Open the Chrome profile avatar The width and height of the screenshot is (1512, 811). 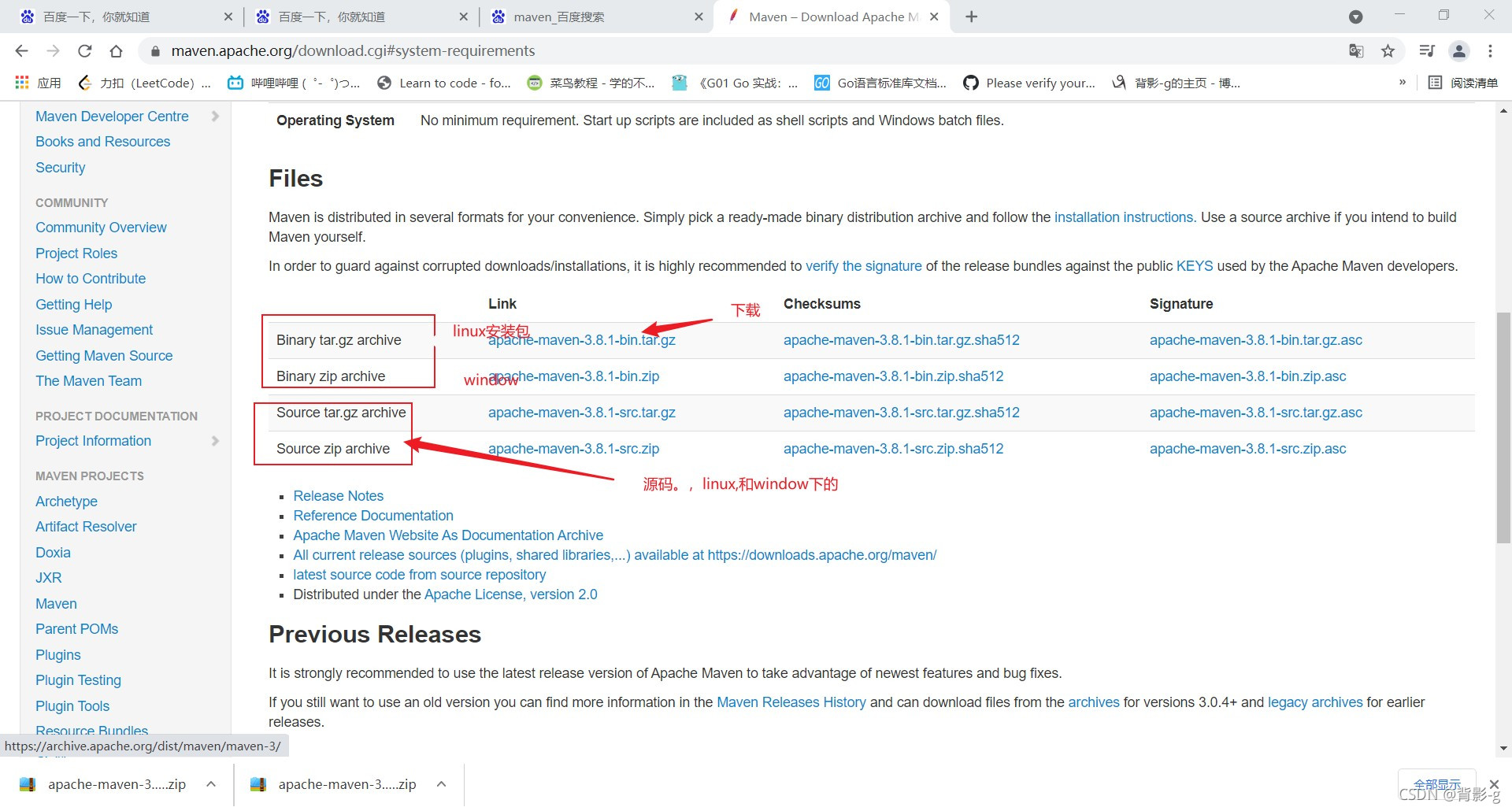(x=1458, y=51)
